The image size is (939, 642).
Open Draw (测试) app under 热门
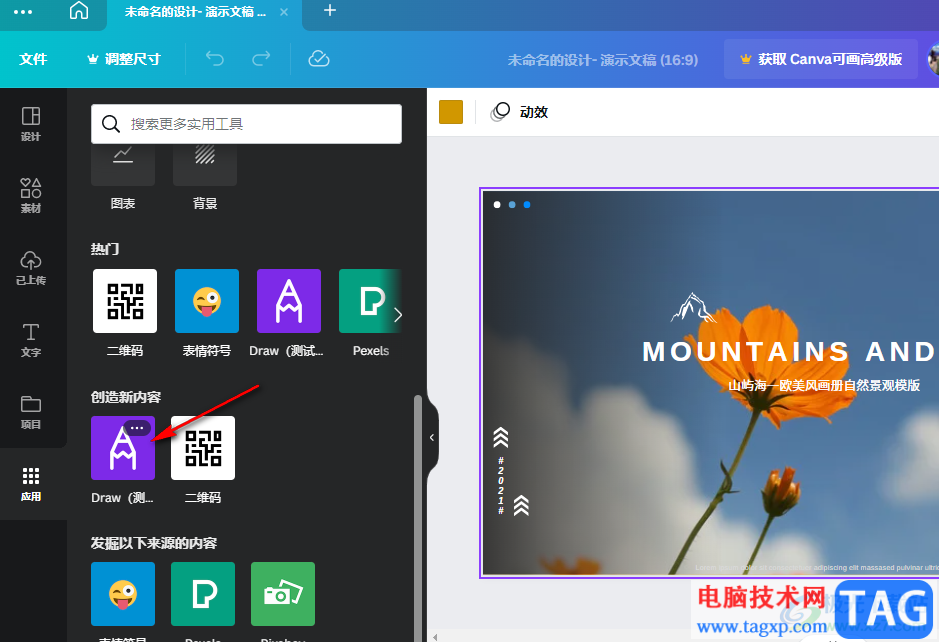point(289,301)
